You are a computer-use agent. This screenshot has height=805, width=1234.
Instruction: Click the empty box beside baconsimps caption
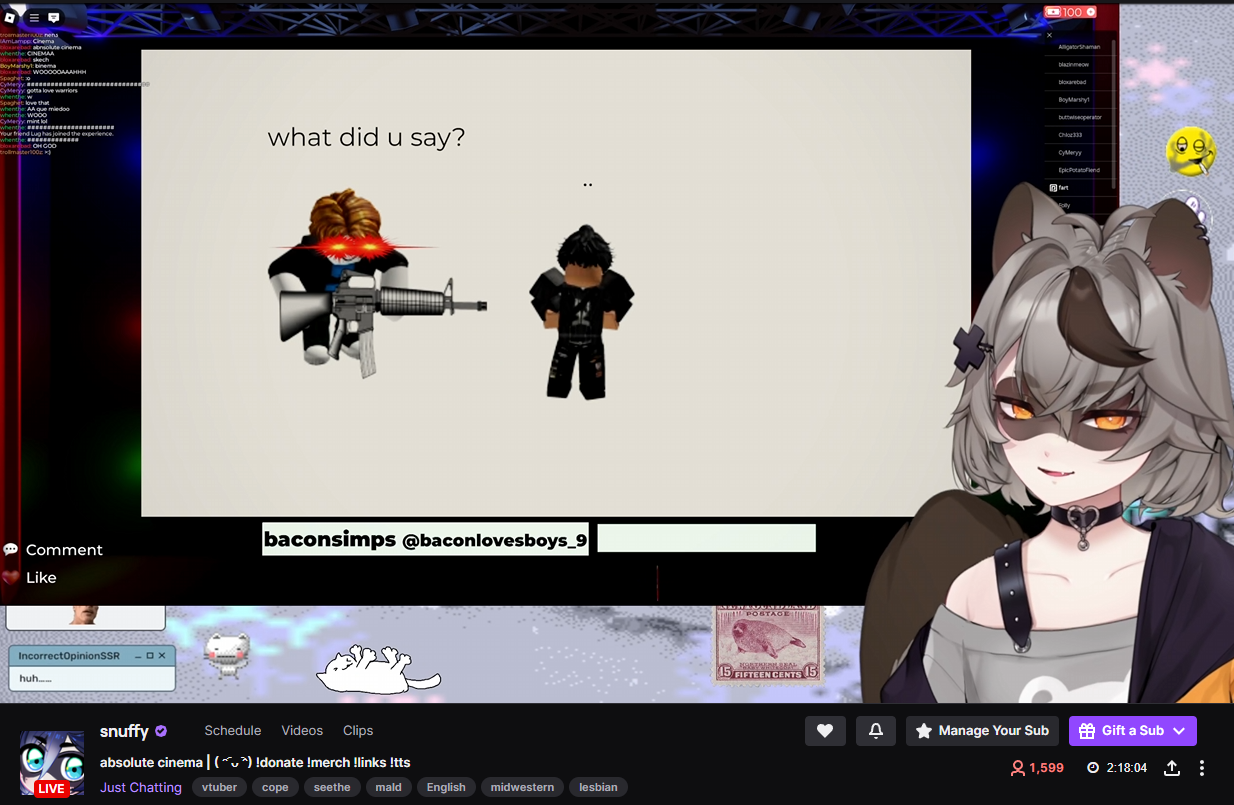[707, 538]
